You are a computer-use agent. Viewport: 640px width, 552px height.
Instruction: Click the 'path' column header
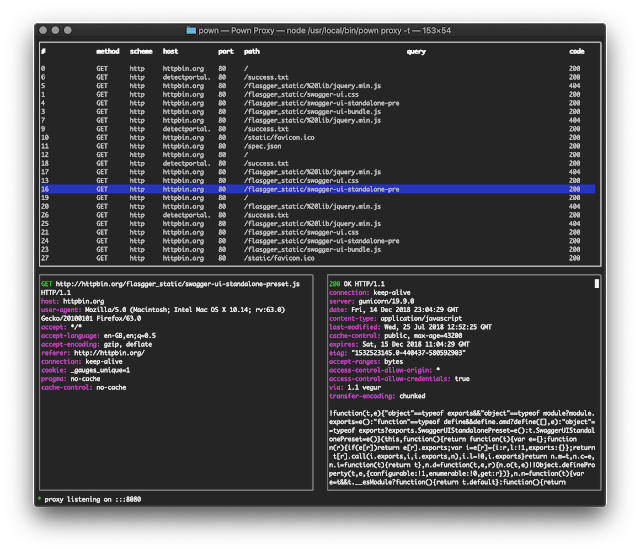(x=251, y=51)
